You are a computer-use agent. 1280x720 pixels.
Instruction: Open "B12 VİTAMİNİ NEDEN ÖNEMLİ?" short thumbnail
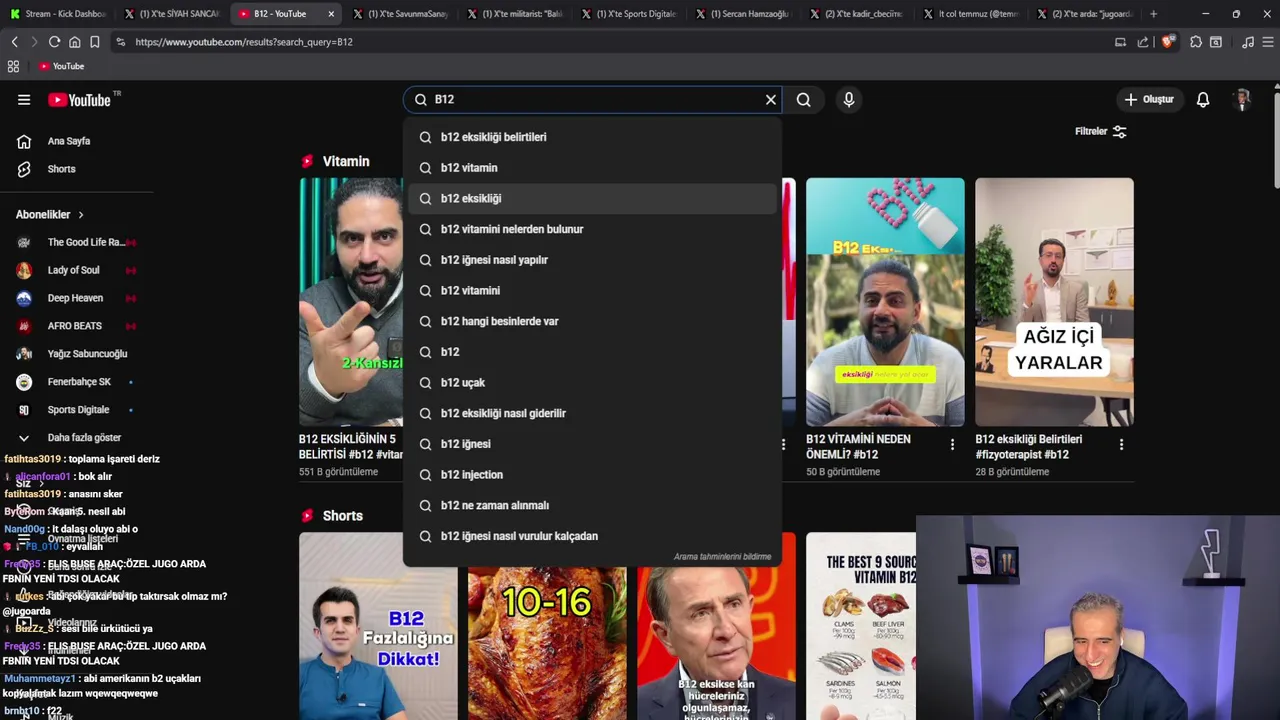[x=885, y=302]
